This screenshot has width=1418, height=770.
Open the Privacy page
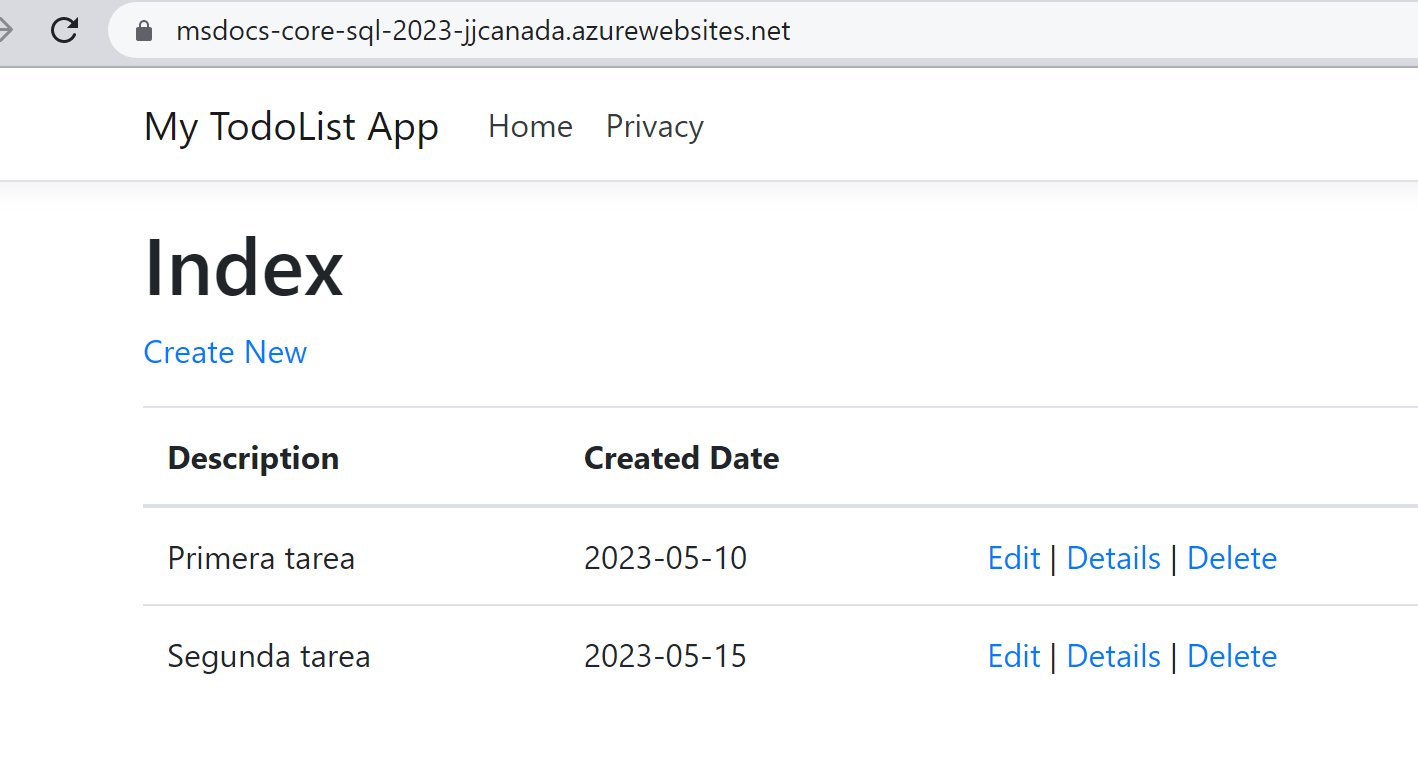tap(654, 126)
